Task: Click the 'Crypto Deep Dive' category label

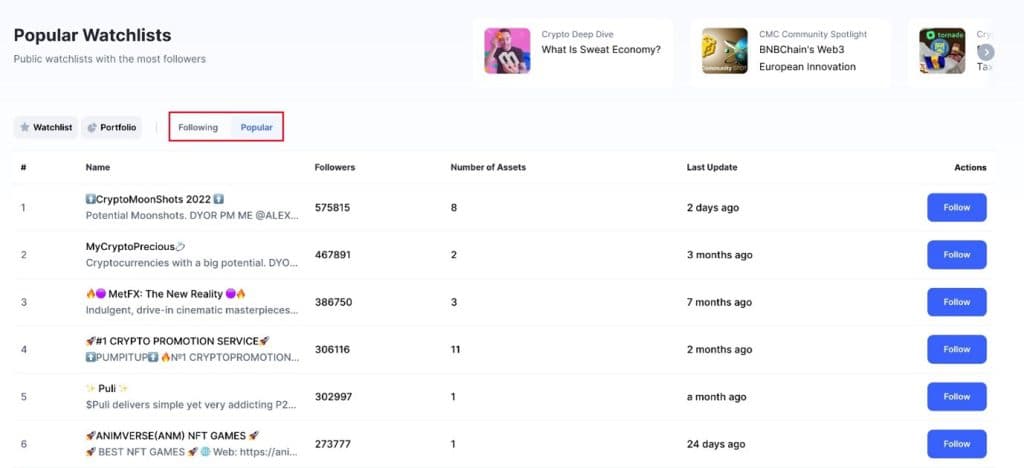Action: pyautogui.click(x=577, y=34)
